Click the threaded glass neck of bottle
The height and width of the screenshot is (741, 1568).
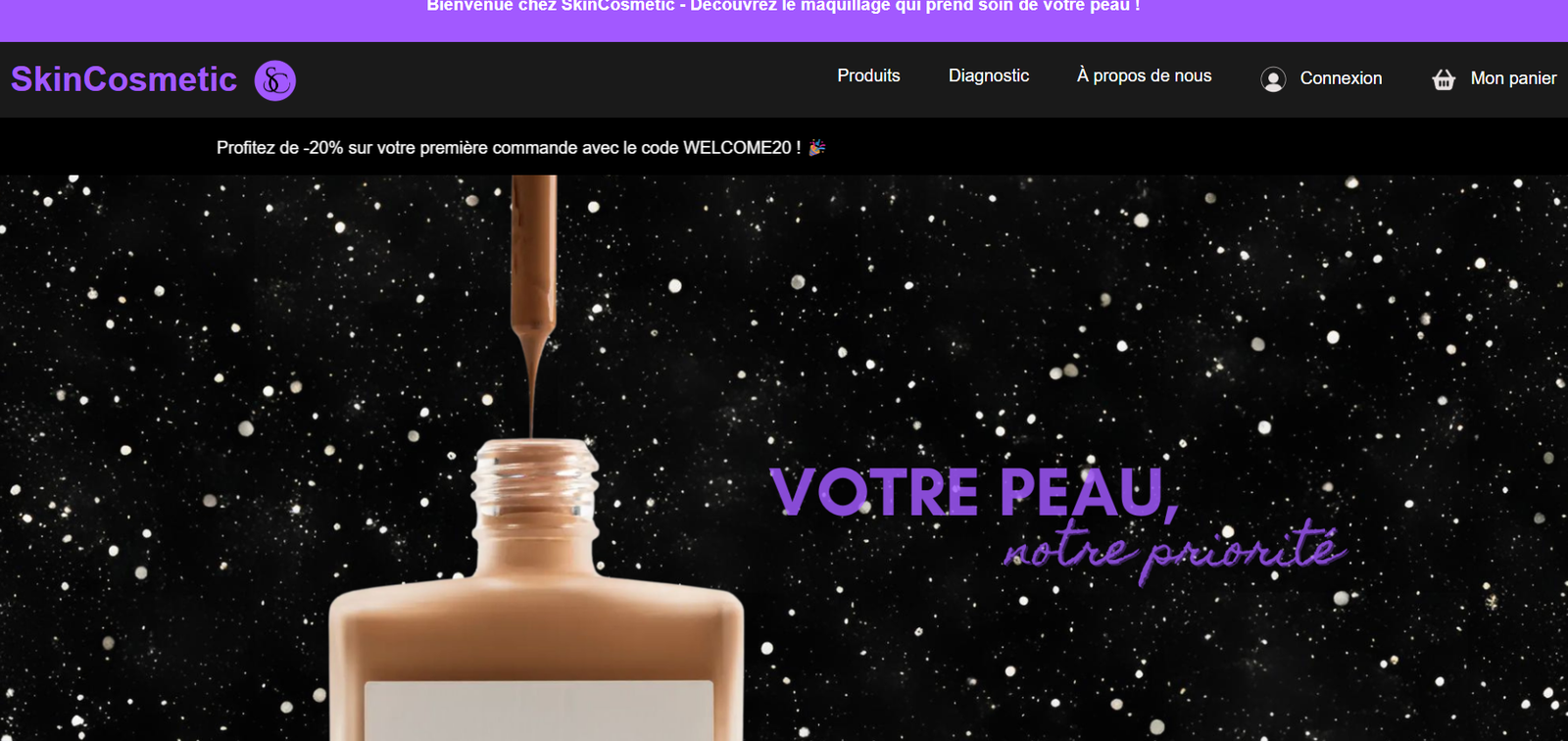(535, 480)
